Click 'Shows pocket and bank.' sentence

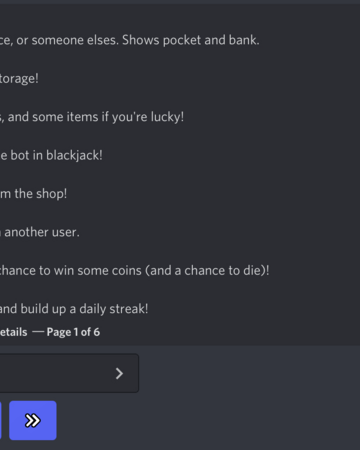click(x=191, y=40)
